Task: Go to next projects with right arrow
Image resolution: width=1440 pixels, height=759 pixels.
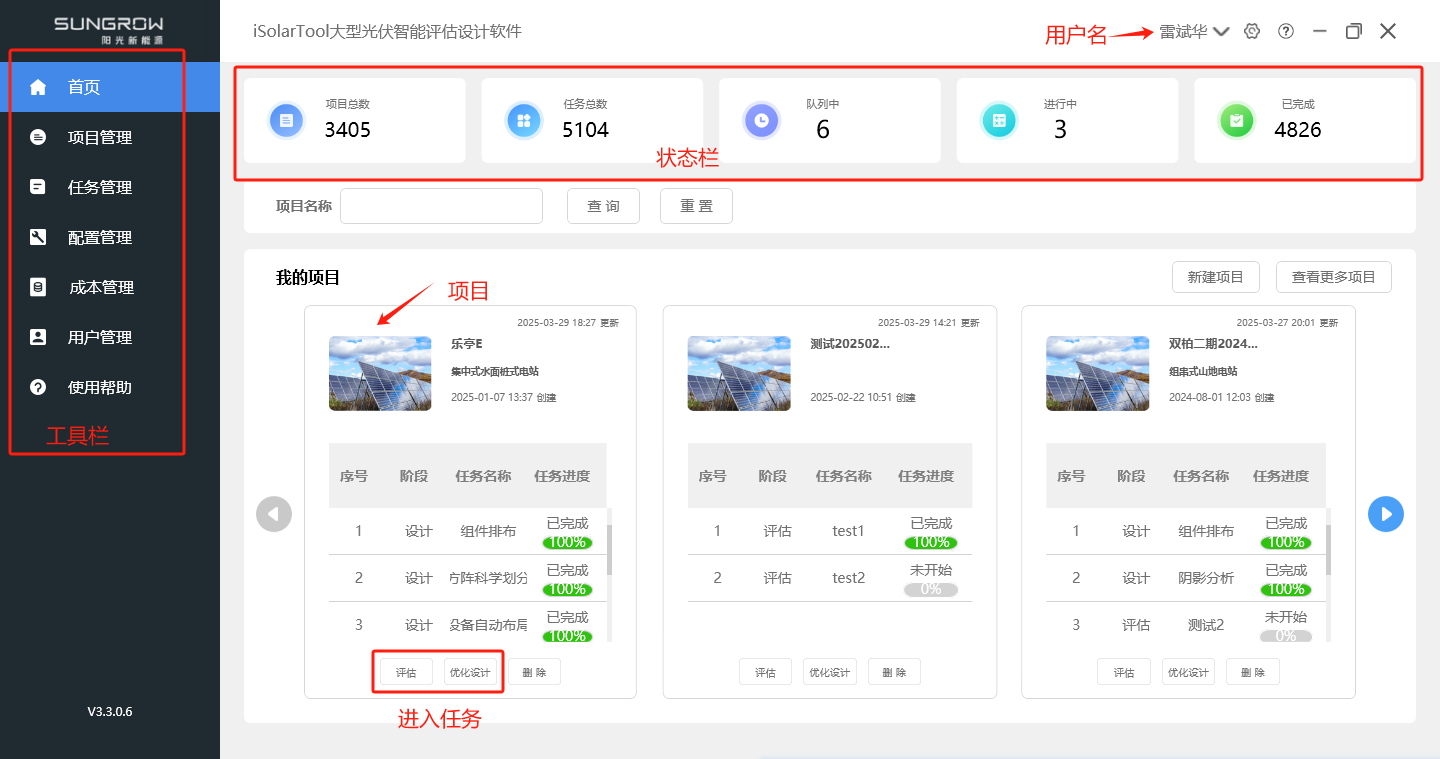Action: pyautogui.click(x=1385, y=514)
